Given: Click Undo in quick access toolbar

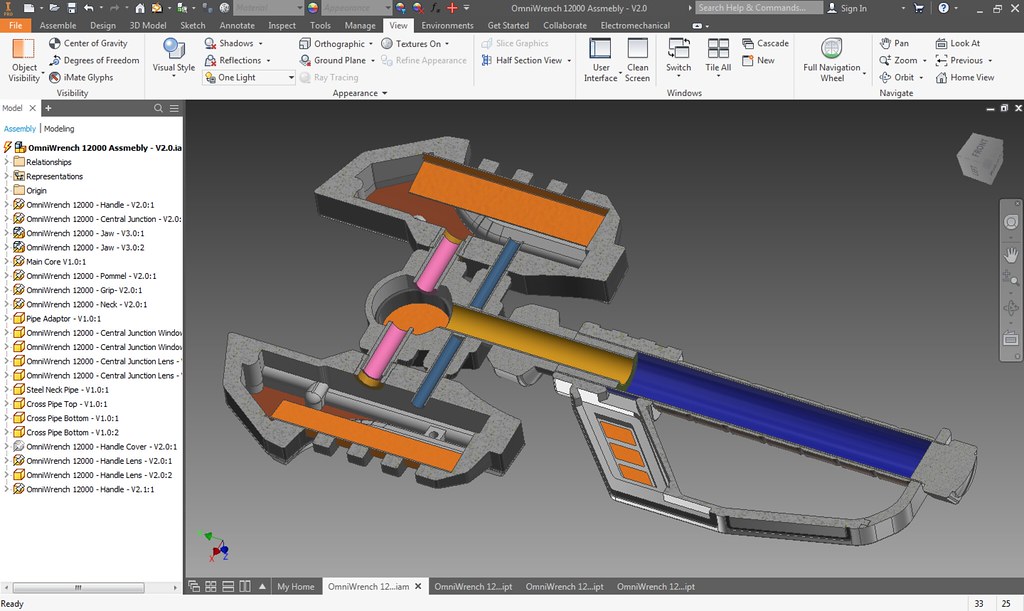Looking at the screenshot, I should pyautogui.click(x=88, y=8).
